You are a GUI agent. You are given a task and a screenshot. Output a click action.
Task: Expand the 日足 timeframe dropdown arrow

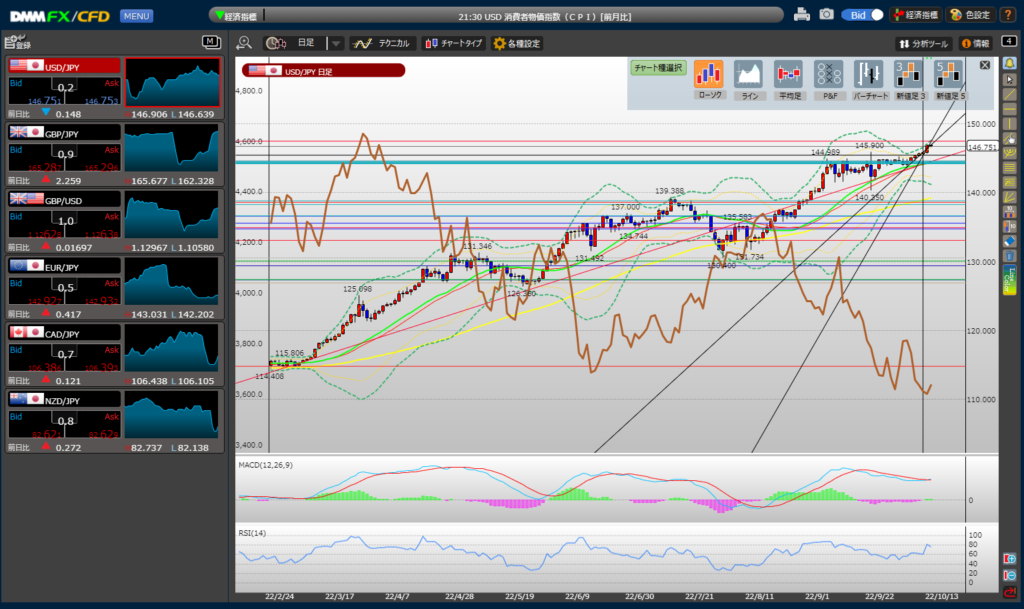coord(336,44)
